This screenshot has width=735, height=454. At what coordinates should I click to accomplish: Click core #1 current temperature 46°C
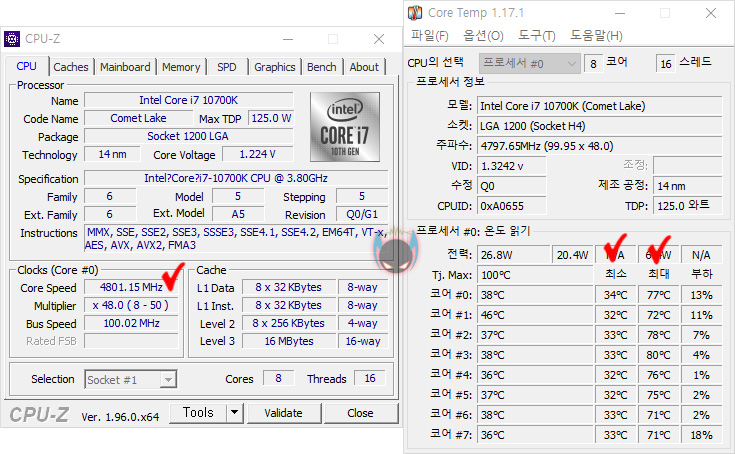(x=535, y=315)
